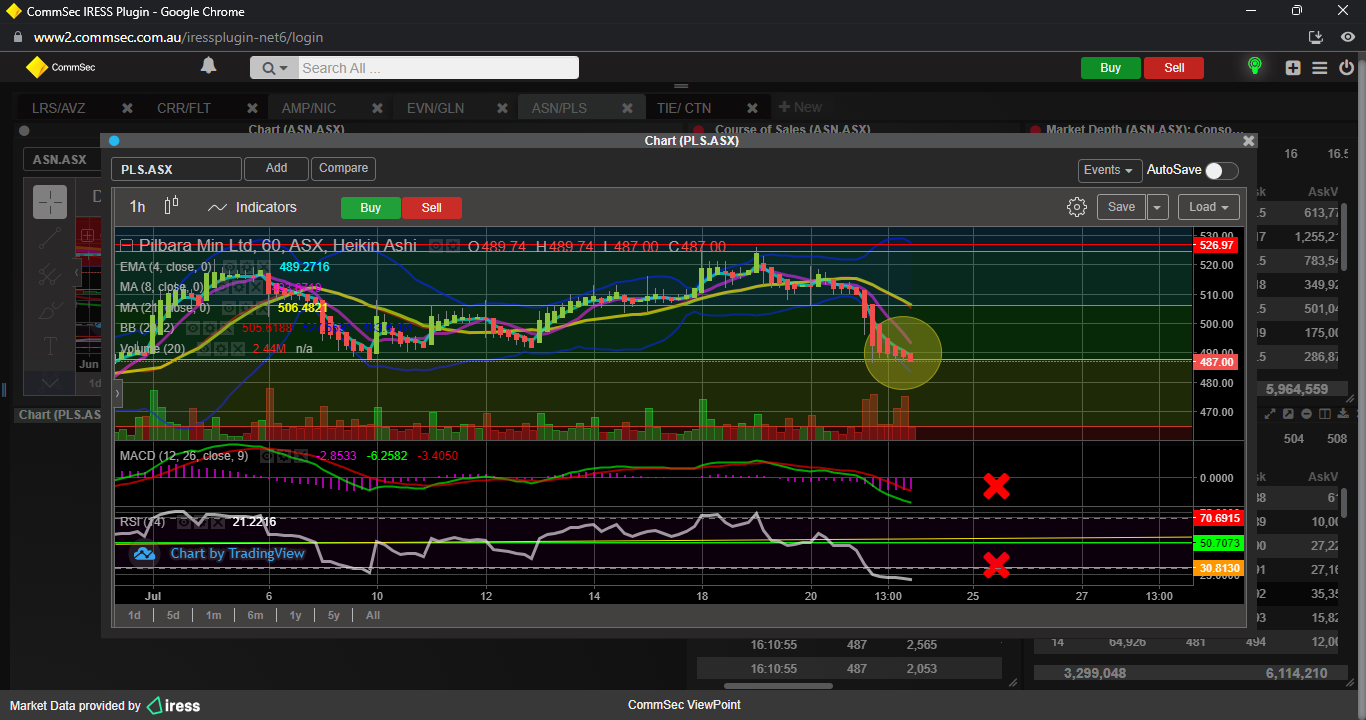
Task: Click the blue dot on PLS chart title bar
Action: (114, 141)
